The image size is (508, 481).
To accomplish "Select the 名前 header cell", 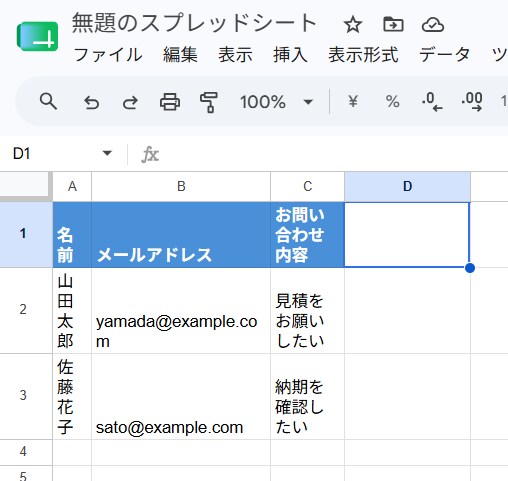I will (72, 234).
